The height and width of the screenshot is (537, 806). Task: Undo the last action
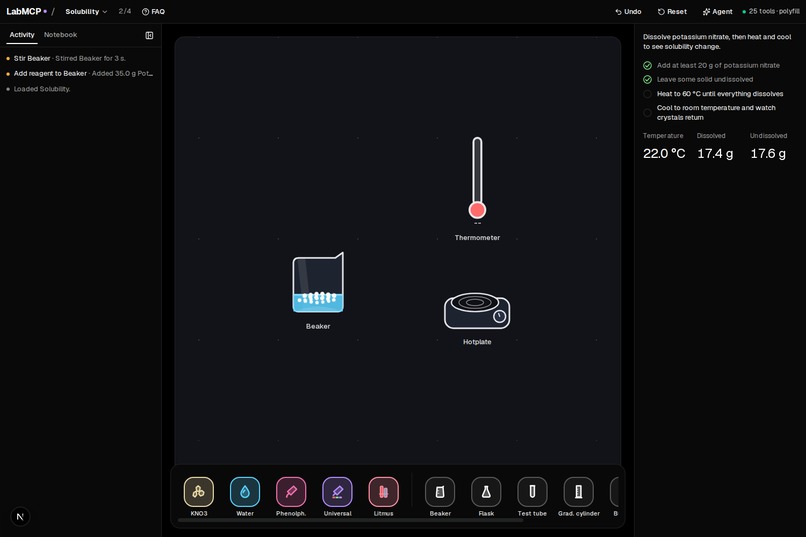[628, 11]
